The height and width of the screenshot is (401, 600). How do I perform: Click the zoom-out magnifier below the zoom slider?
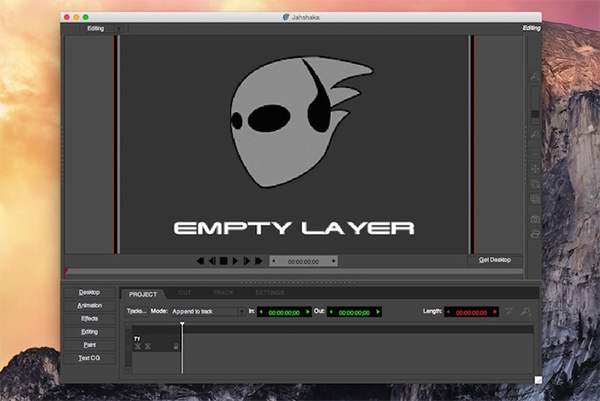(535, 134)
